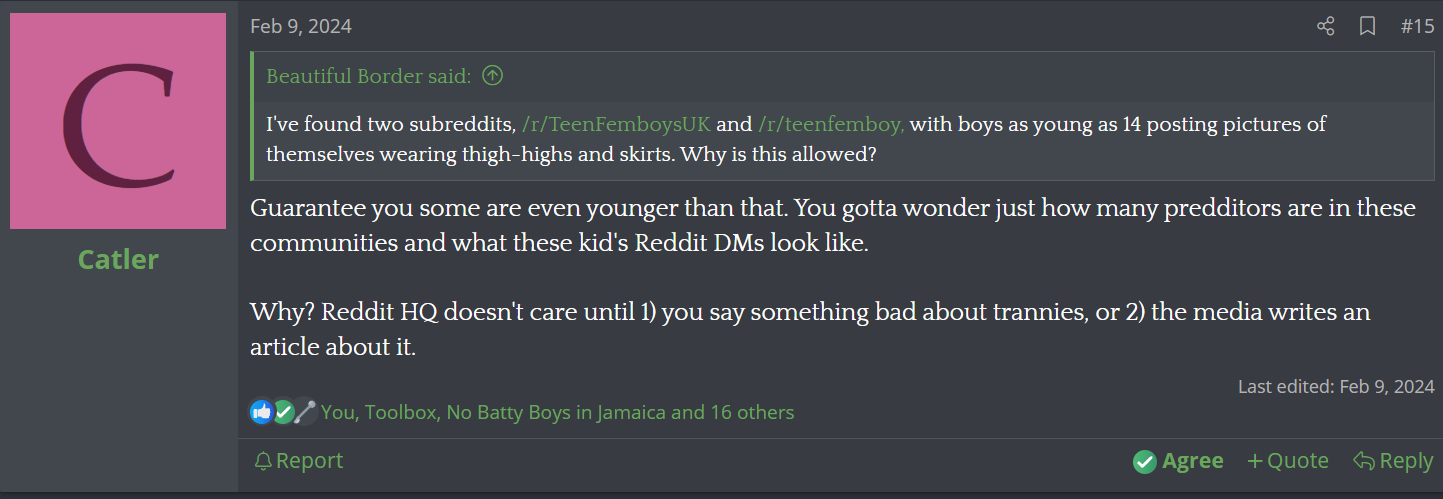Viewport: 1443px width, 499px height.
Task: View the reactions list showing 16 others
Action: click(557, 412)
